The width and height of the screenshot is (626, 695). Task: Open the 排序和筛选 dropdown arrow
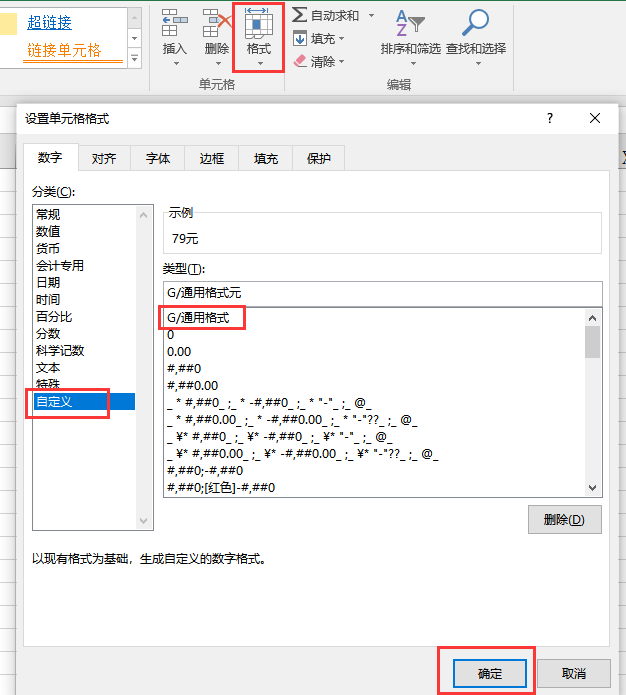[413, 64]
